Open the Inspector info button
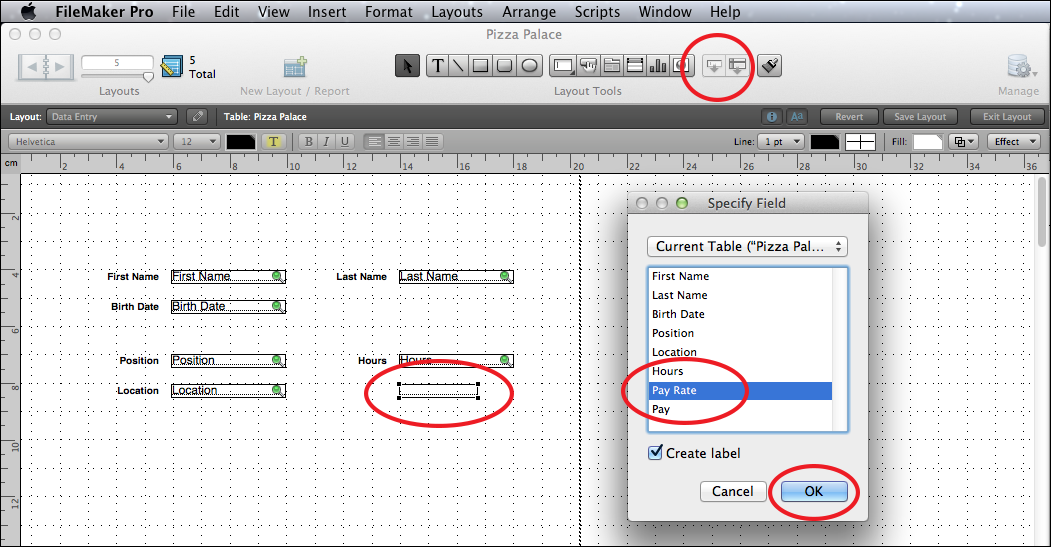 point(771,117)
